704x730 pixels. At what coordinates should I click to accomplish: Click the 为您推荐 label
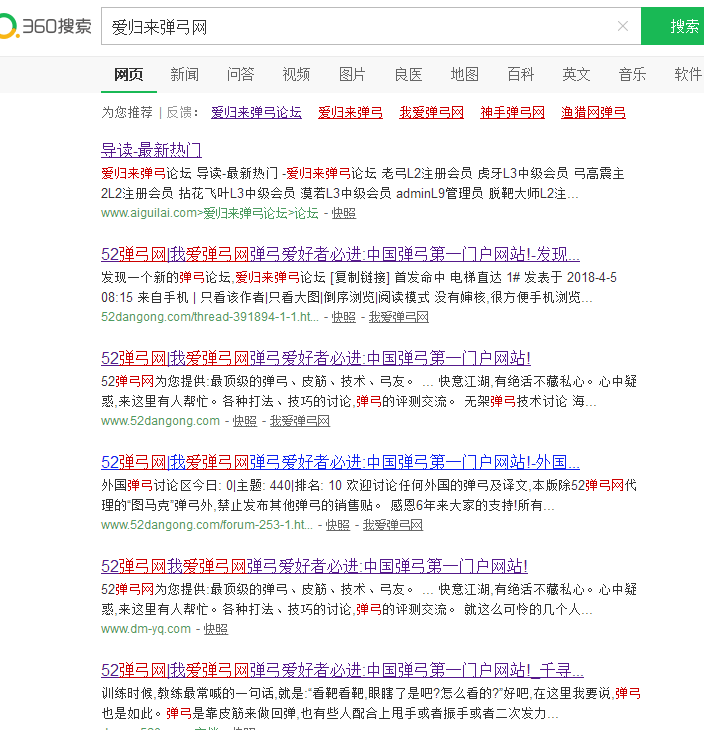pos(127,112)
